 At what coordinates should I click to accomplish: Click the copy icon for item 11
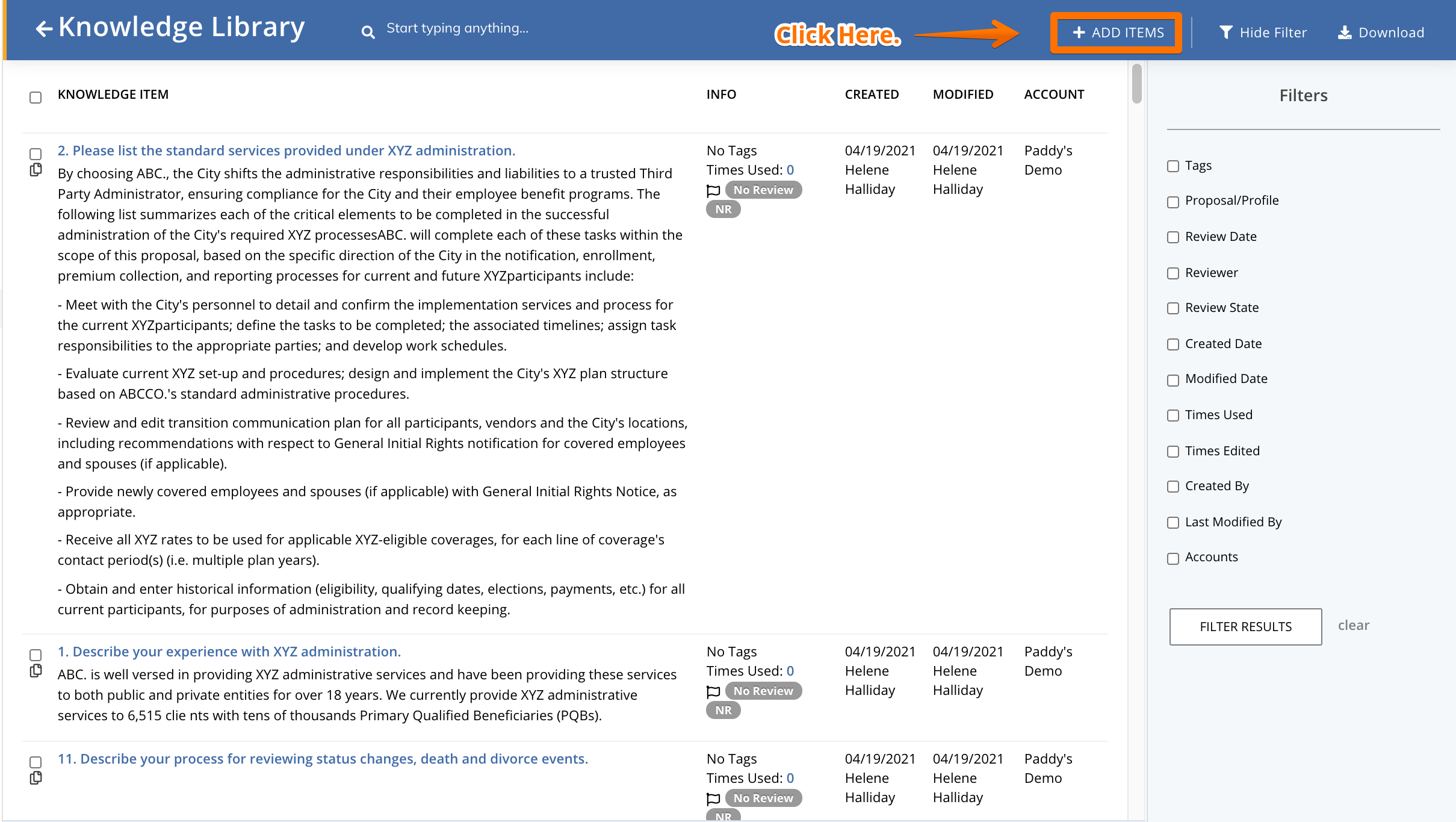(x=36, y=779)
